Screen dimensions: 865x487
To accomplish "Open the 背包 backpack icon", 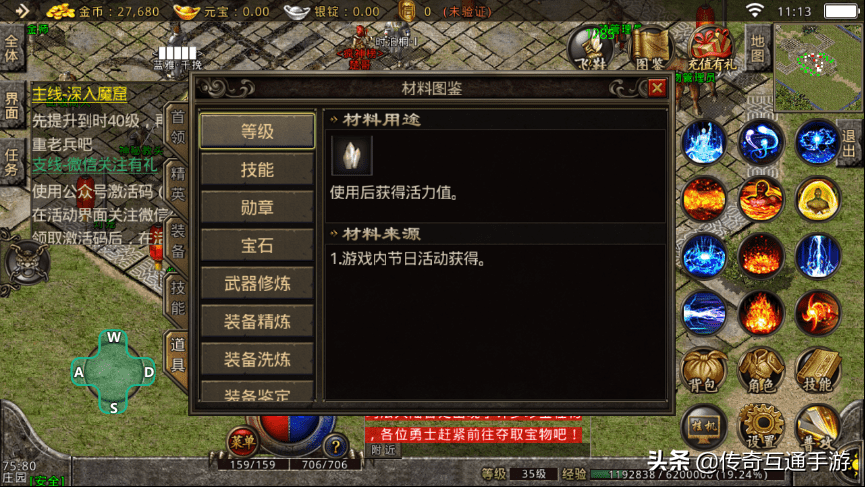I will point(703,370).
